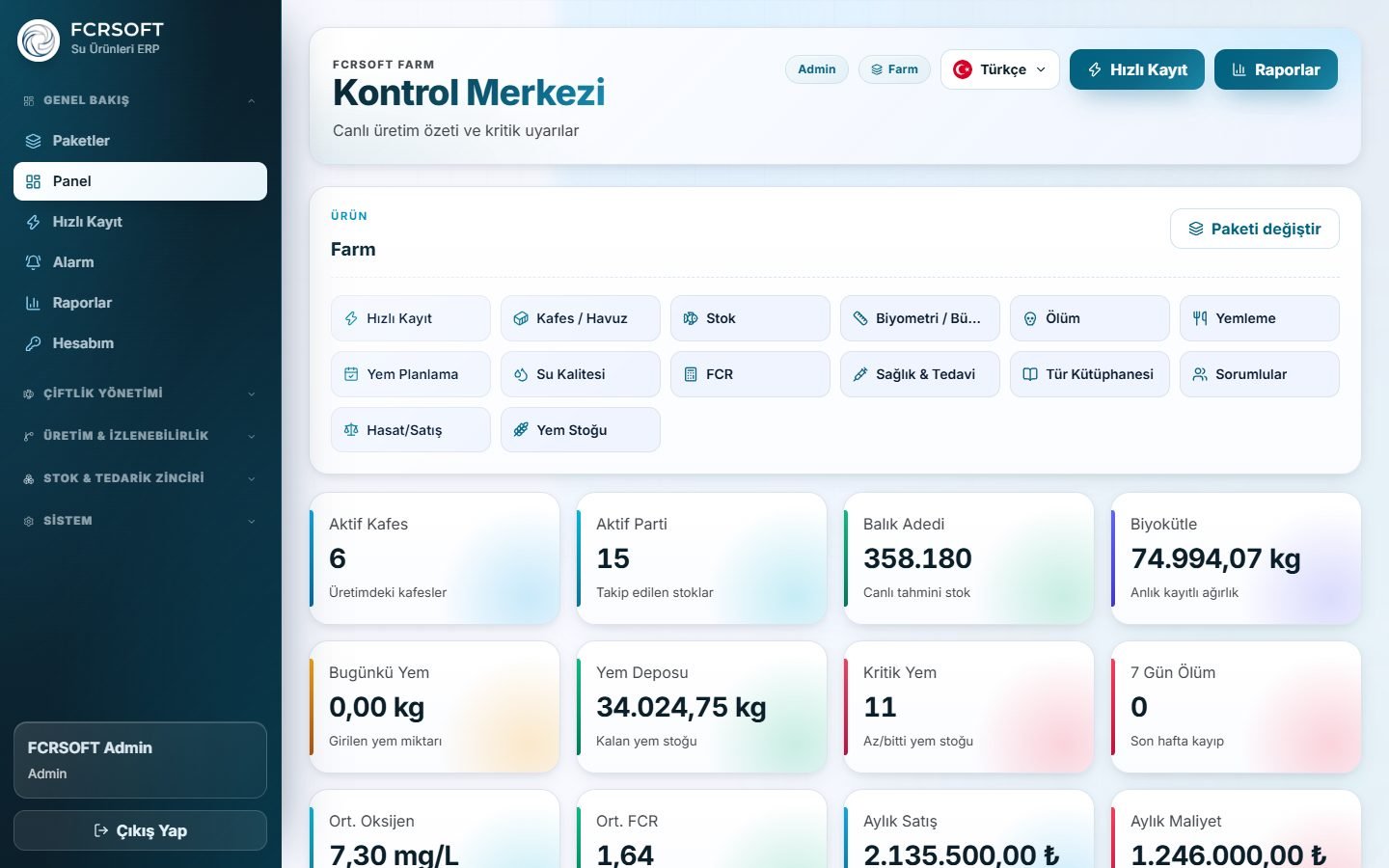Open Raporlar from the header button

(x=1276, y=69)
